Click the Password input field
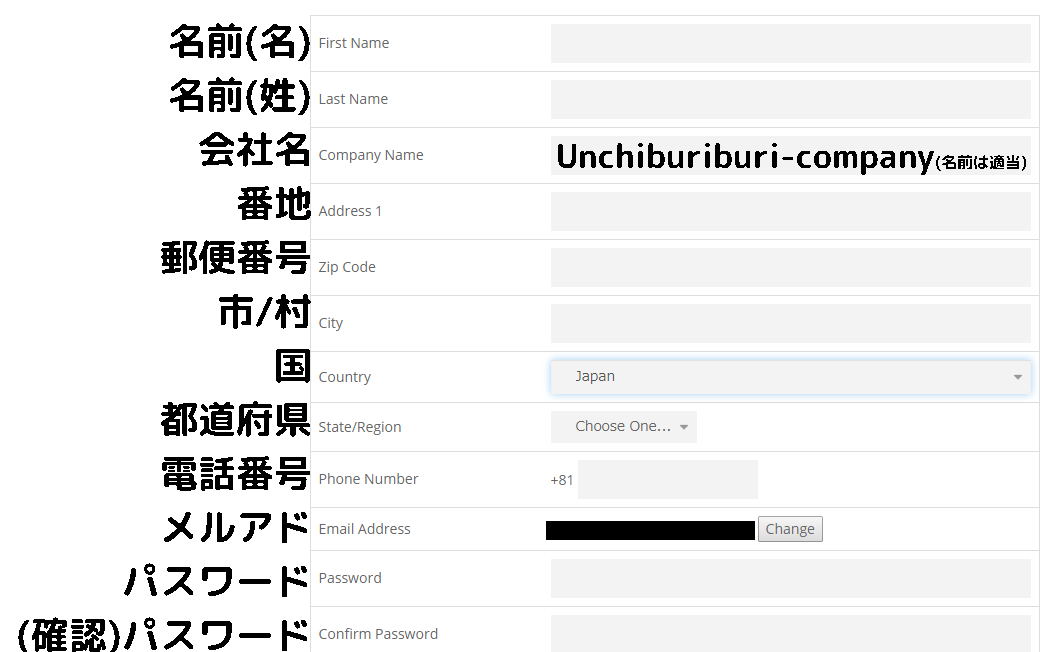 790,578
